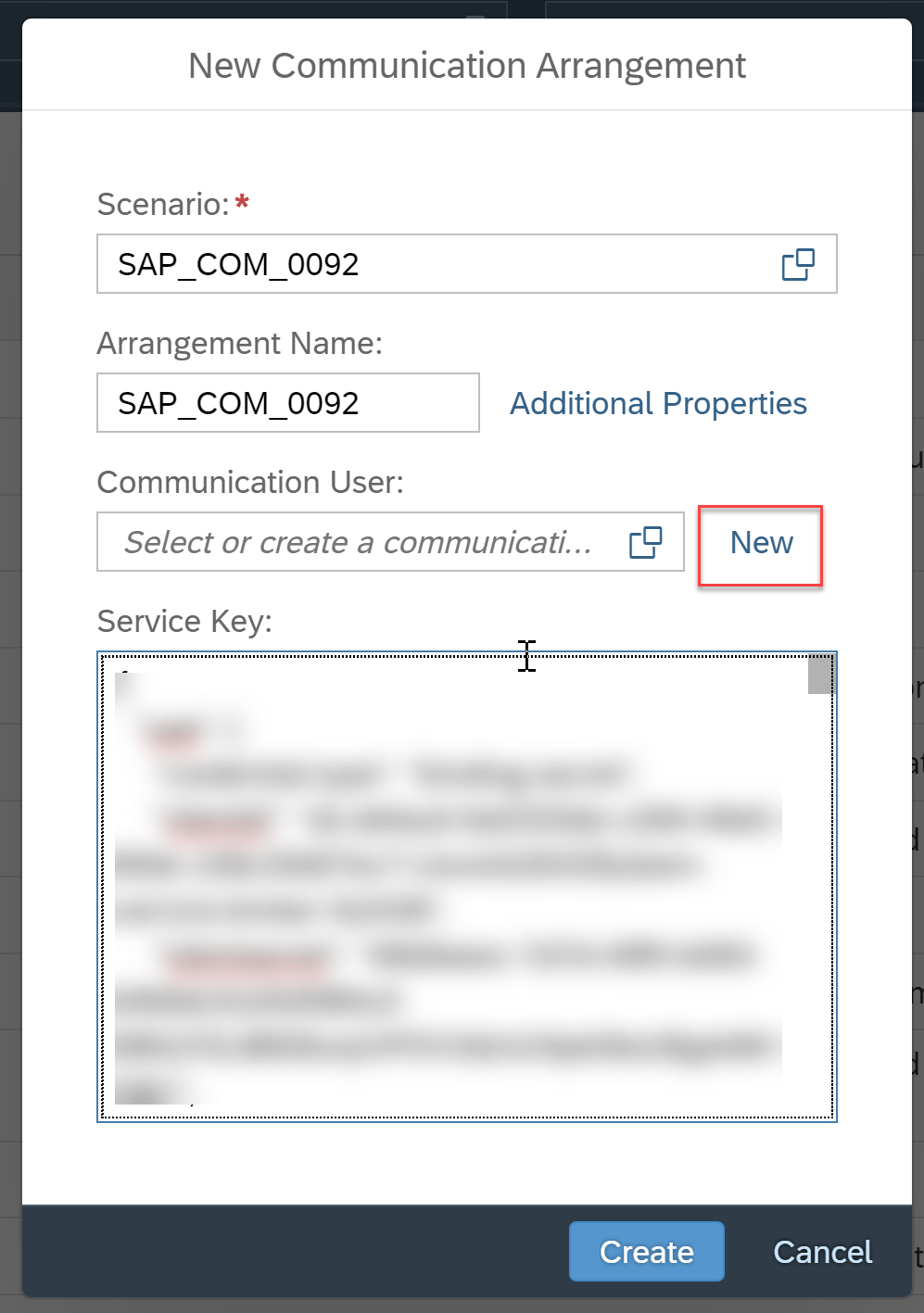Click the "Arrangement Name:" label

(240, 343)
